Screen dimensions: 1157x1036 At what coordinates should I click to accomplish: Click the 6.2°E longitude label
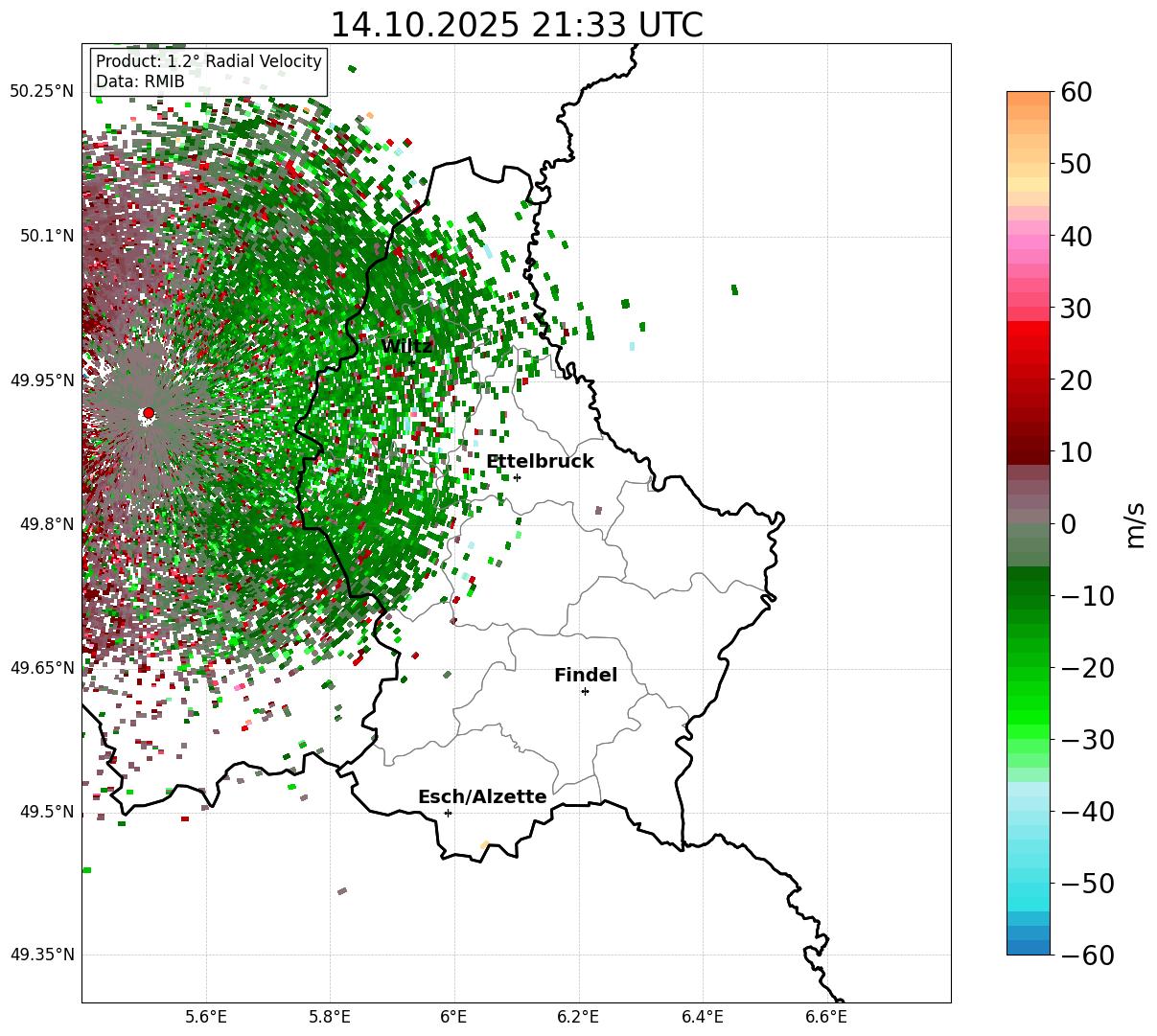[578, 1017]
